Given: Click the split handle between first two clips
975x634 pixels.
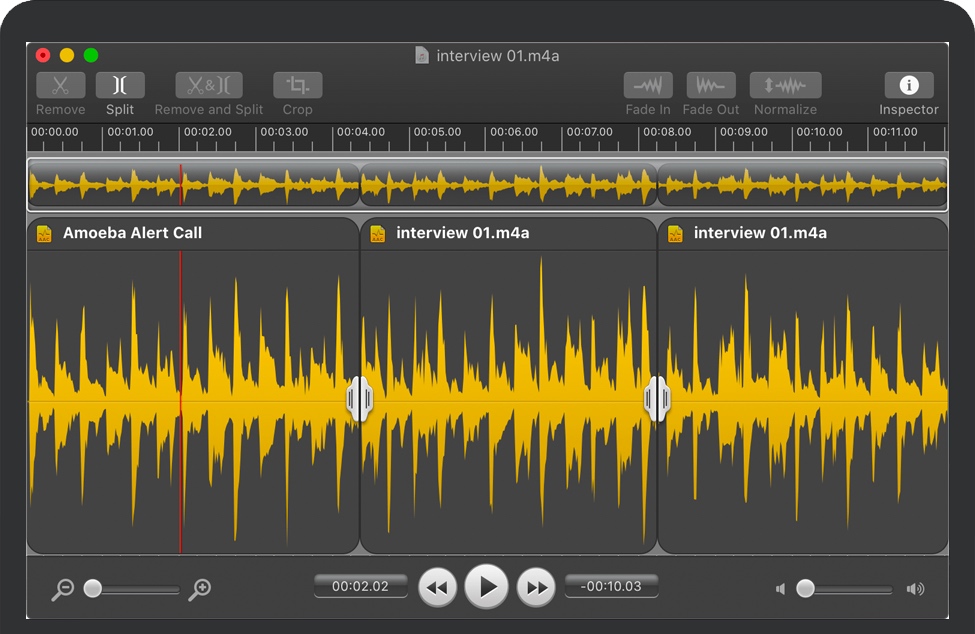Looking at the screenshot, I should pos(359,399).
